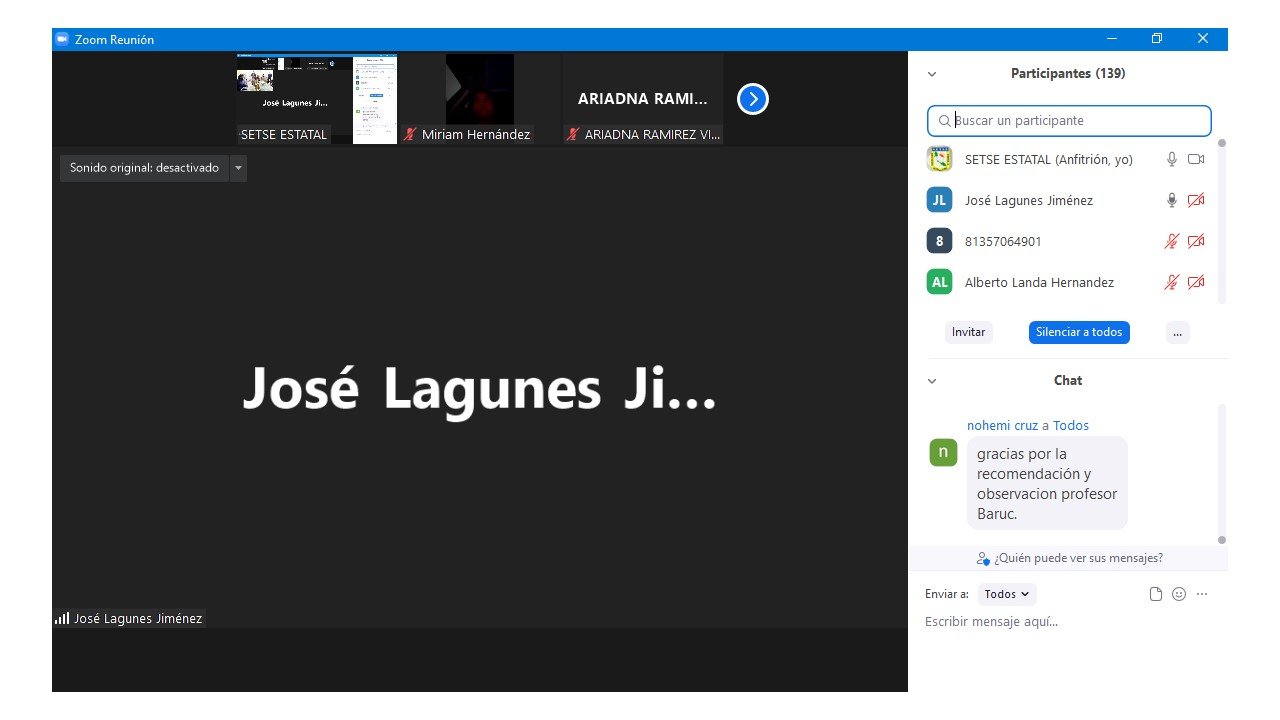Screen dimensions: 1280x720
Task: Click the Zoom logo in title bar
Action: click(62, 39)
